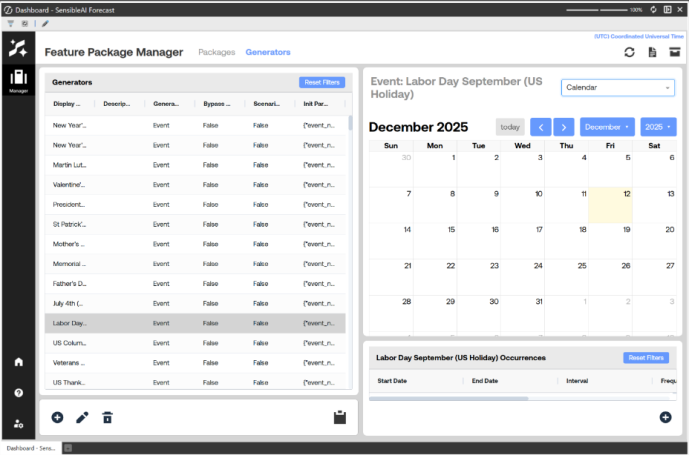689x455 pixels.
Task: Select December 1 on the calendar
Action: pos(435,169)
